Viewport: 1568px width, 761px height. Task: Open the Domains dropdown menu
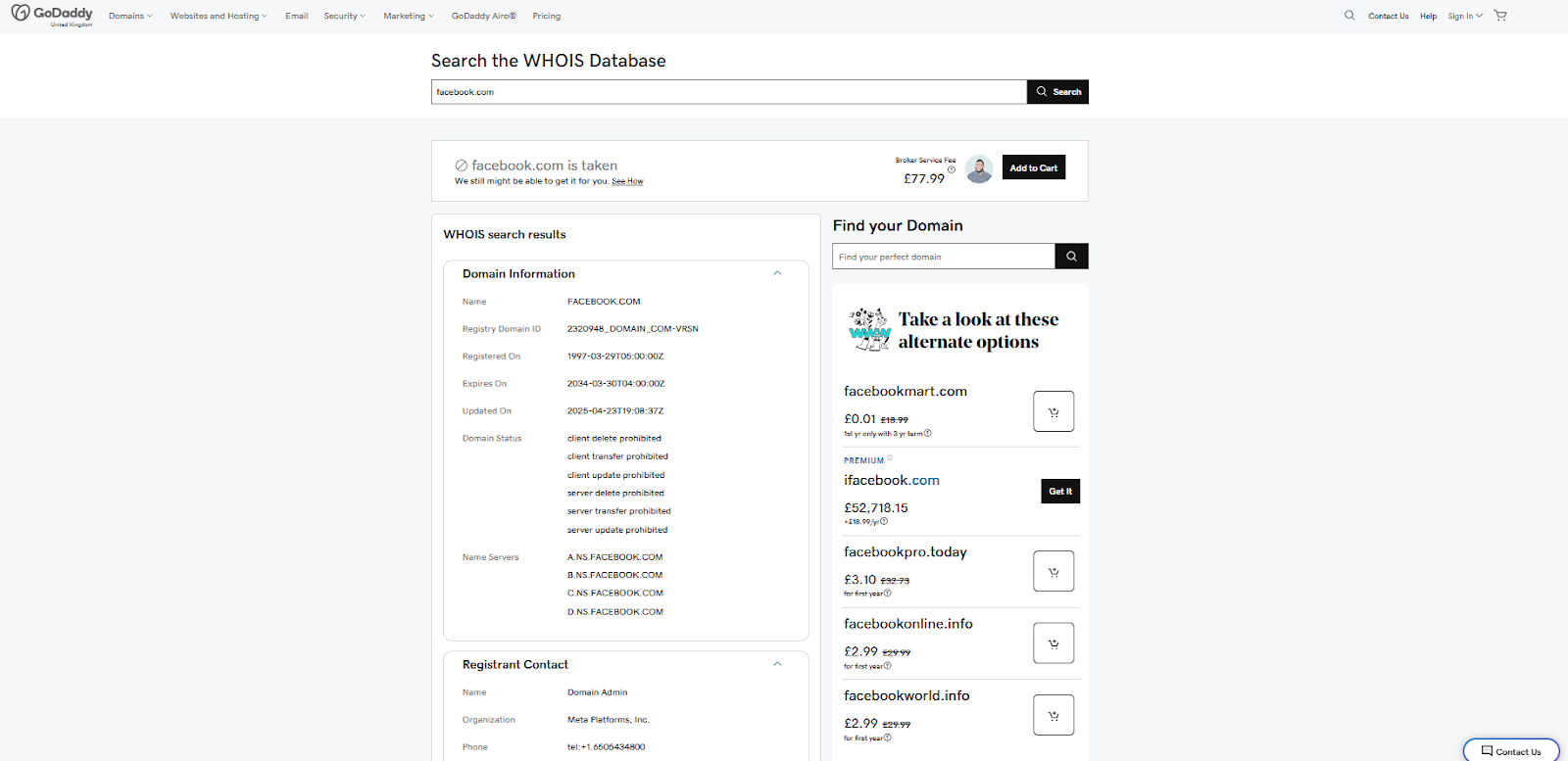(x=130, y=17)
